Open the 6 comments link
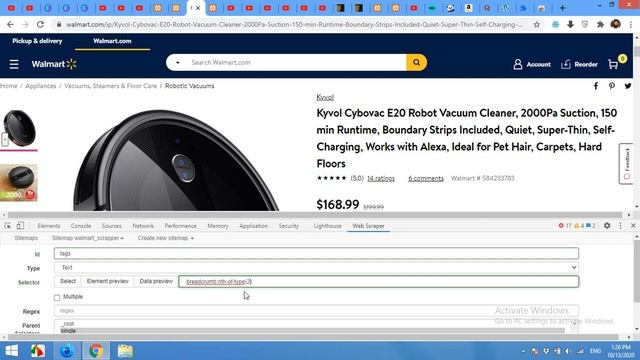The image size is (640, 360). coord(426,178)
